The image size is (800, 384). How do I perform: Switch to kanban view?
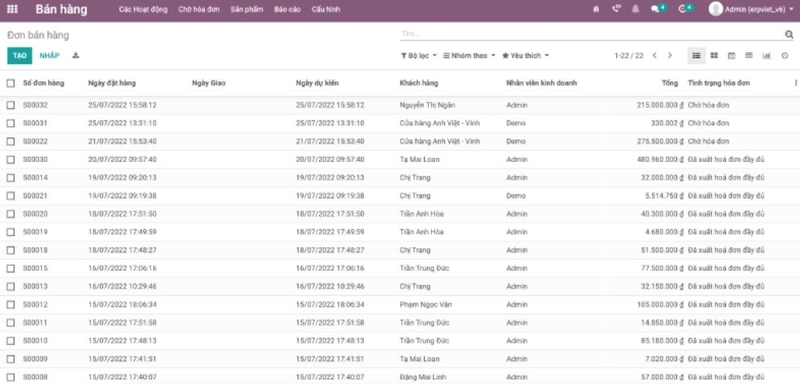pyautogui.click(x=714, y=56)
